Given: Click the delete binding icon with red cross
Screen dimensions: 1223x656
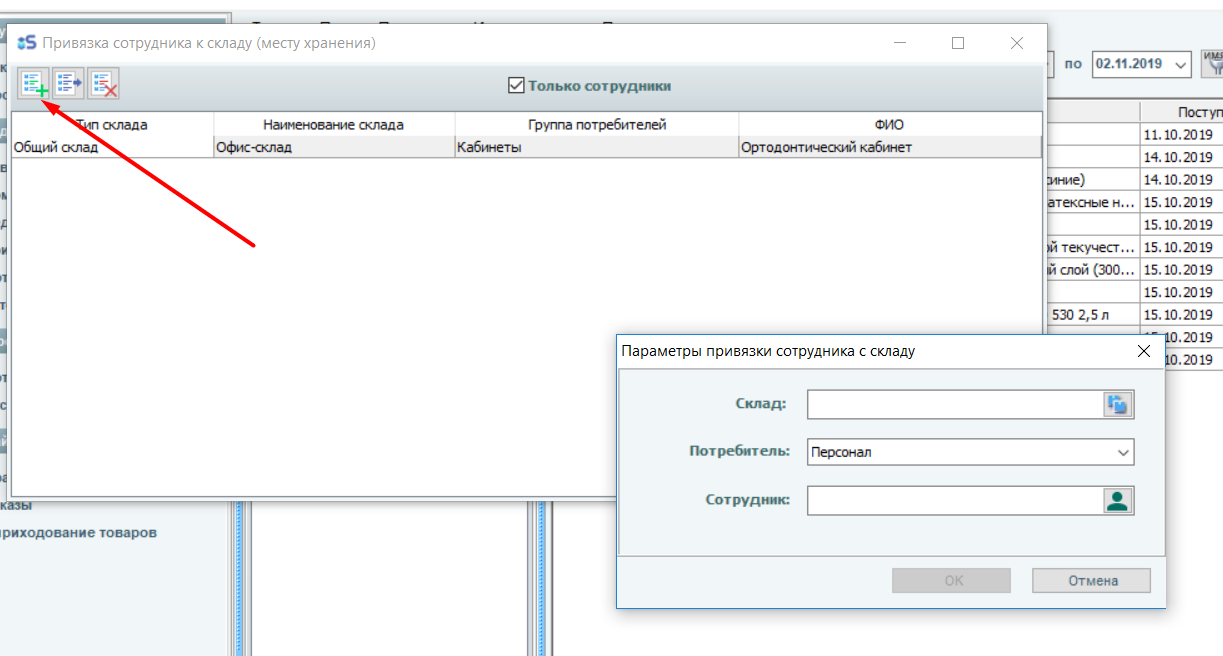Looking at the screenshot, I should pos(104,84).
